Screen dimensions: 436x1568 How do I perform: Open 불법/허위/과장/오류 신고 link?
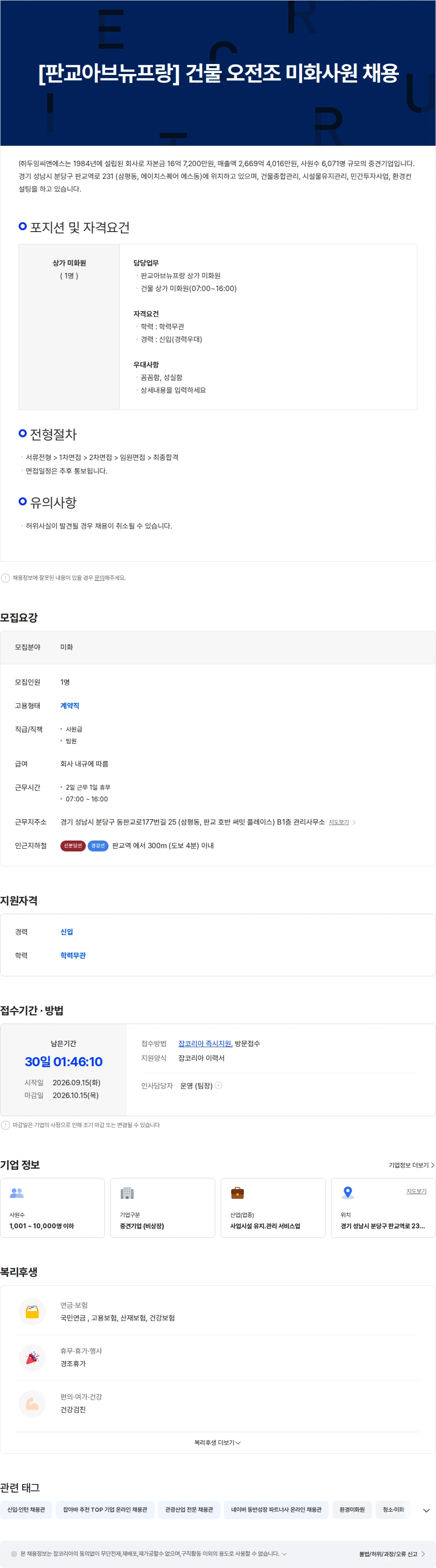[391, 1553]
